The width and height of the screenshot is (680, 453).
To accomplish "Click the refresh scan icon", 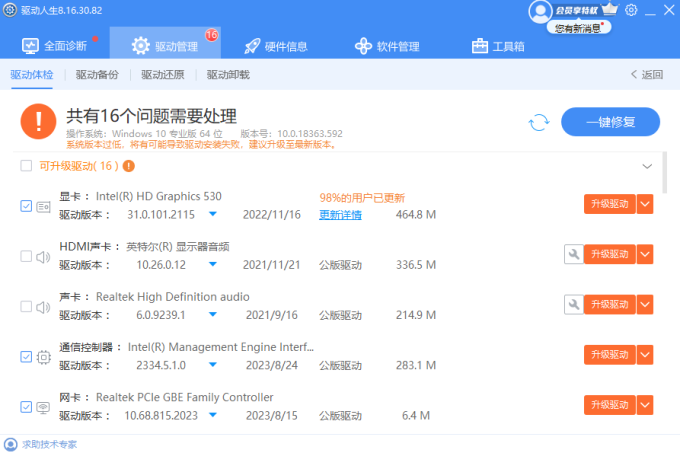I will (x=539, y=122).
